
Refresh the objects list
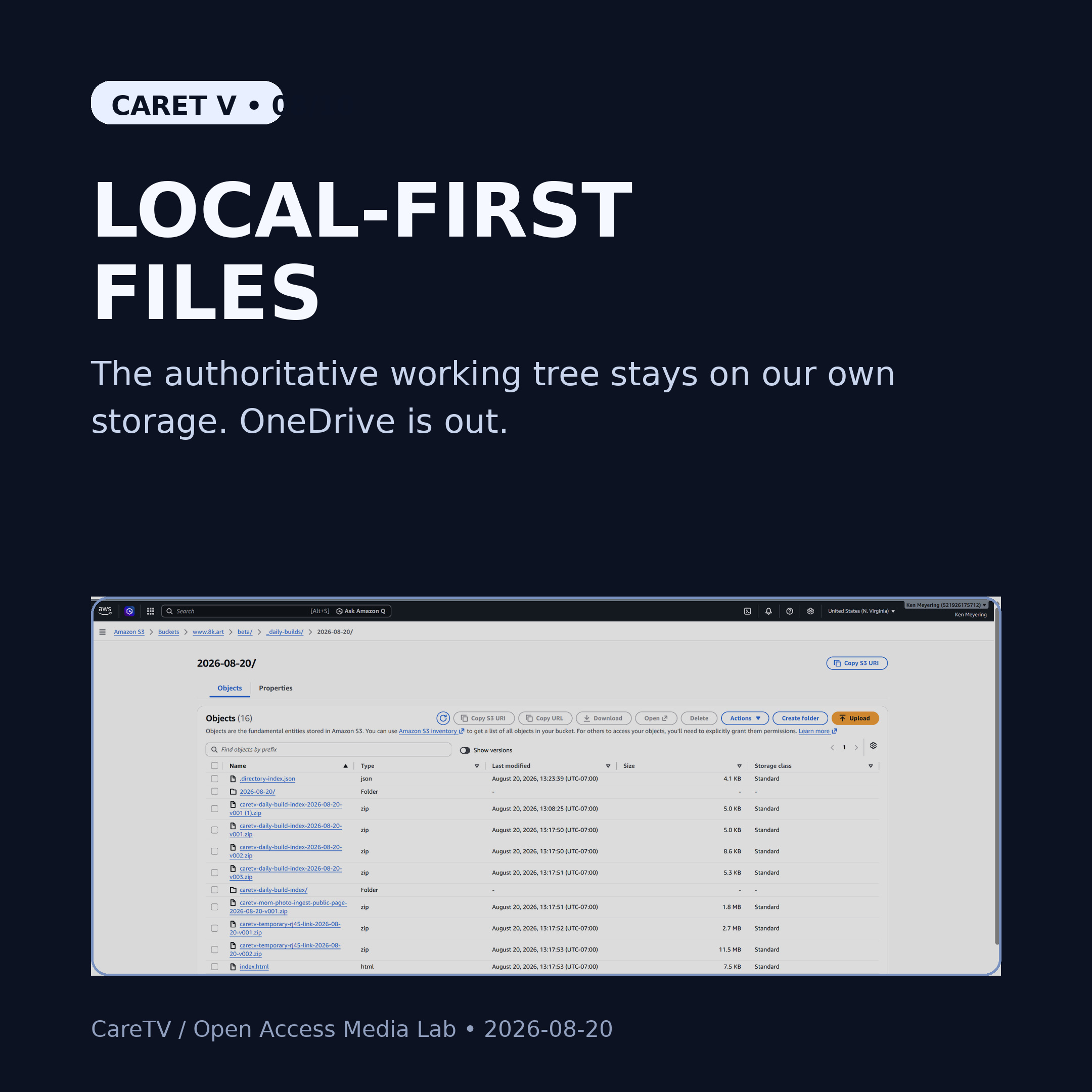pos(443,718)
